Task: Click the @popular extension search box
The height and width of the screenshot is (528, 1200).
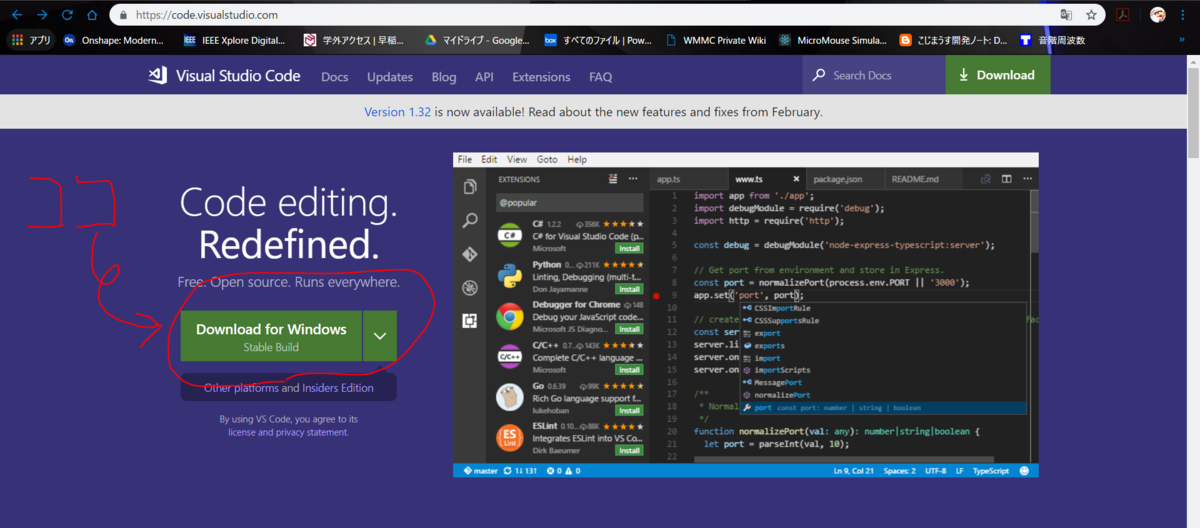Action: pyautogui.click(x=569, y=202)
